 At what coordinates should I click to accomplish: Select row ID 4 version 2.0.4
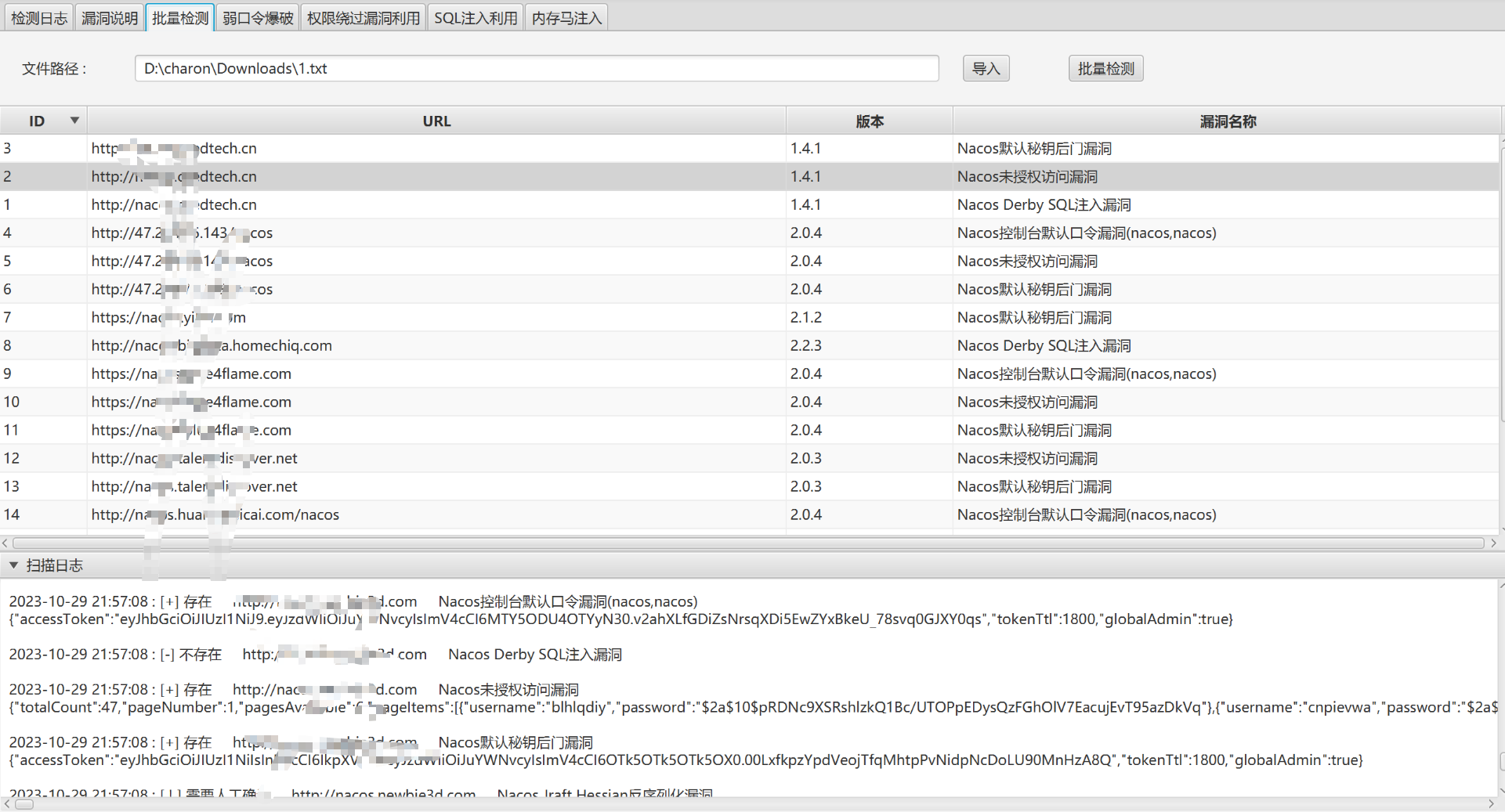[x=750, y=233]
